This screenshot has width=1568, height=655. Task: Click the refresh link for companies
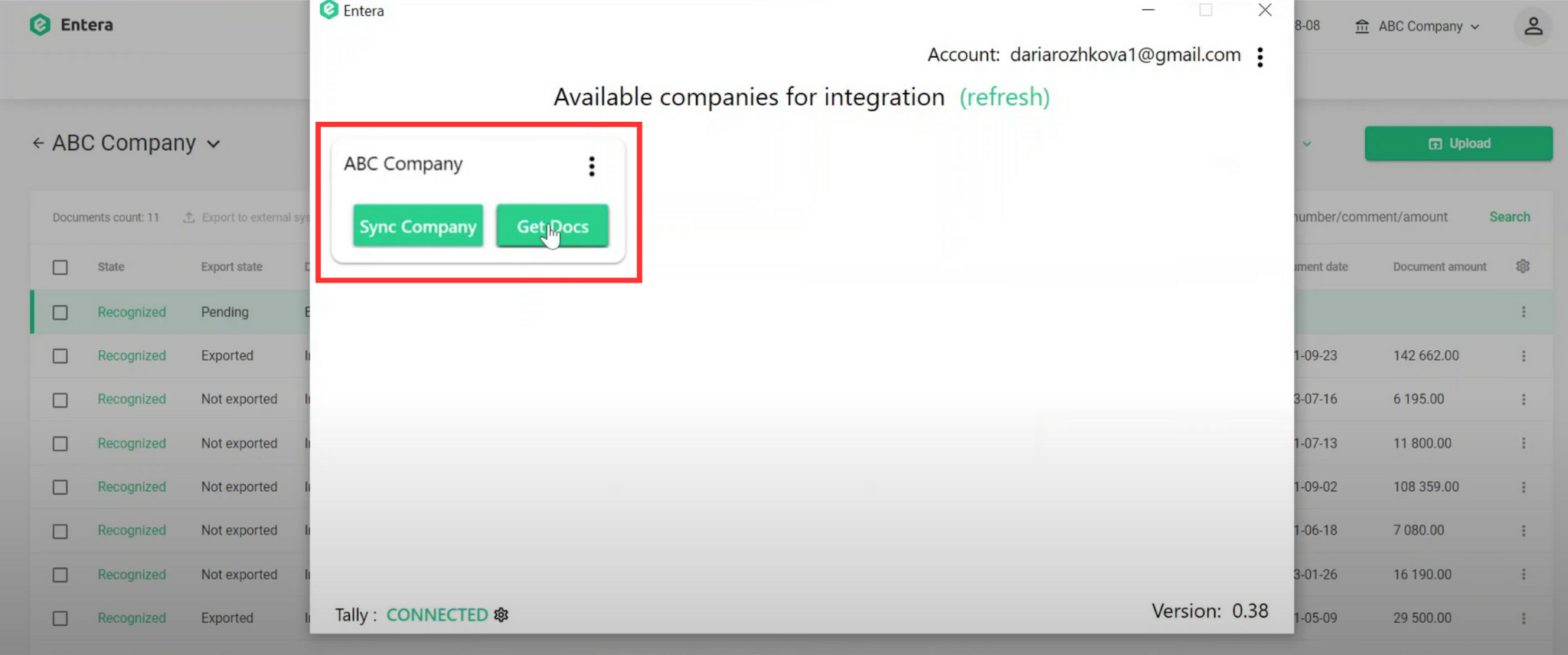1004,97
